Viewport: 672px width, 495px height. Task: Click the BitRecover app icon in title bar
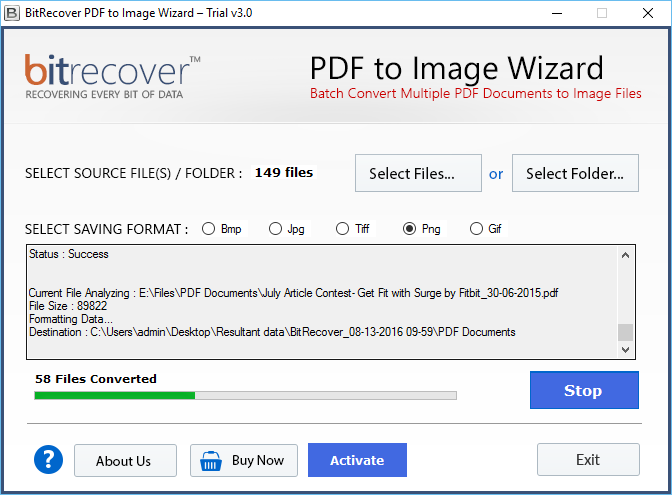point(12,13)
